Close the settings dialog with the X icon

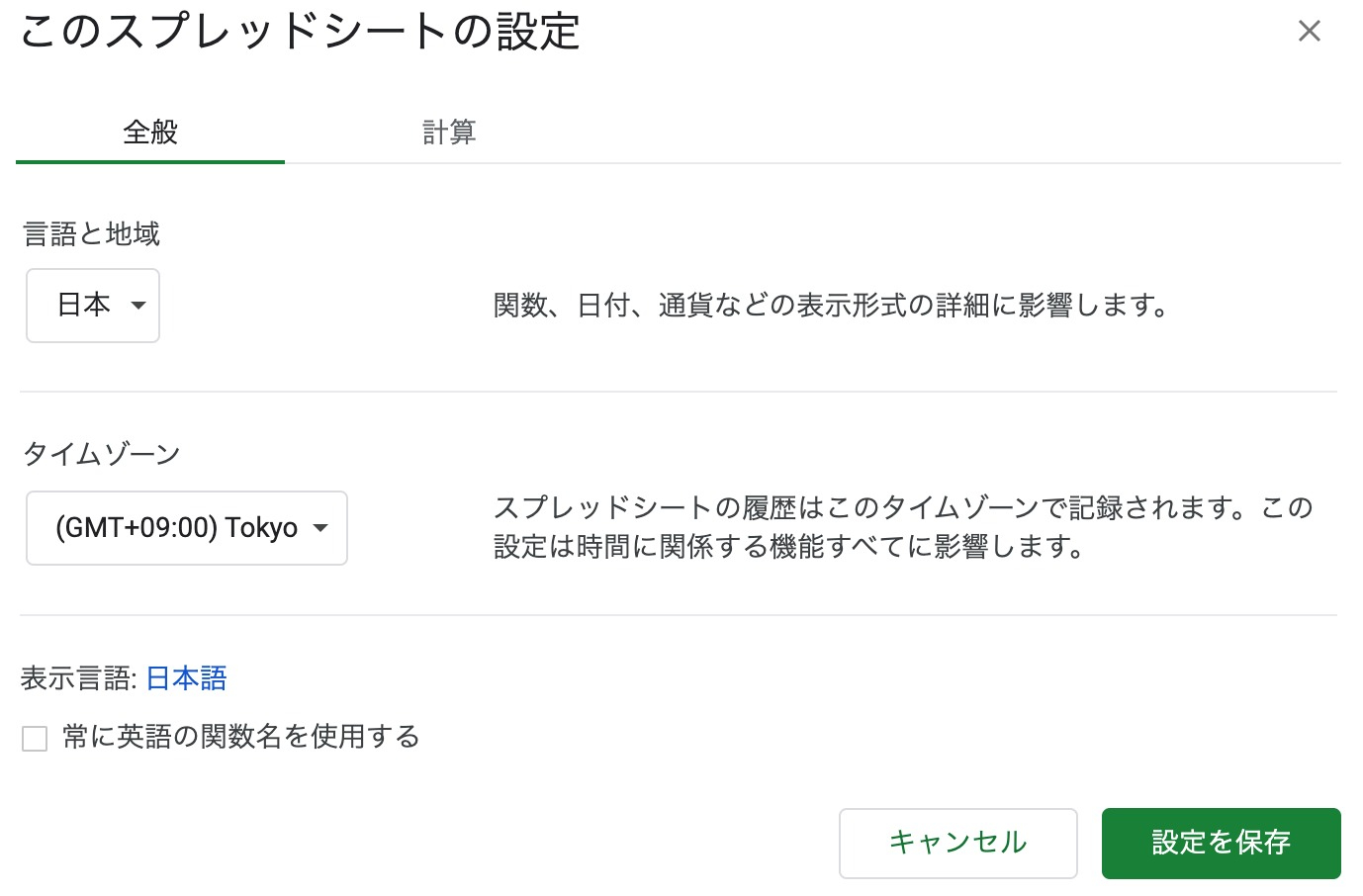pyautogui.click(x=1310, y=31)
